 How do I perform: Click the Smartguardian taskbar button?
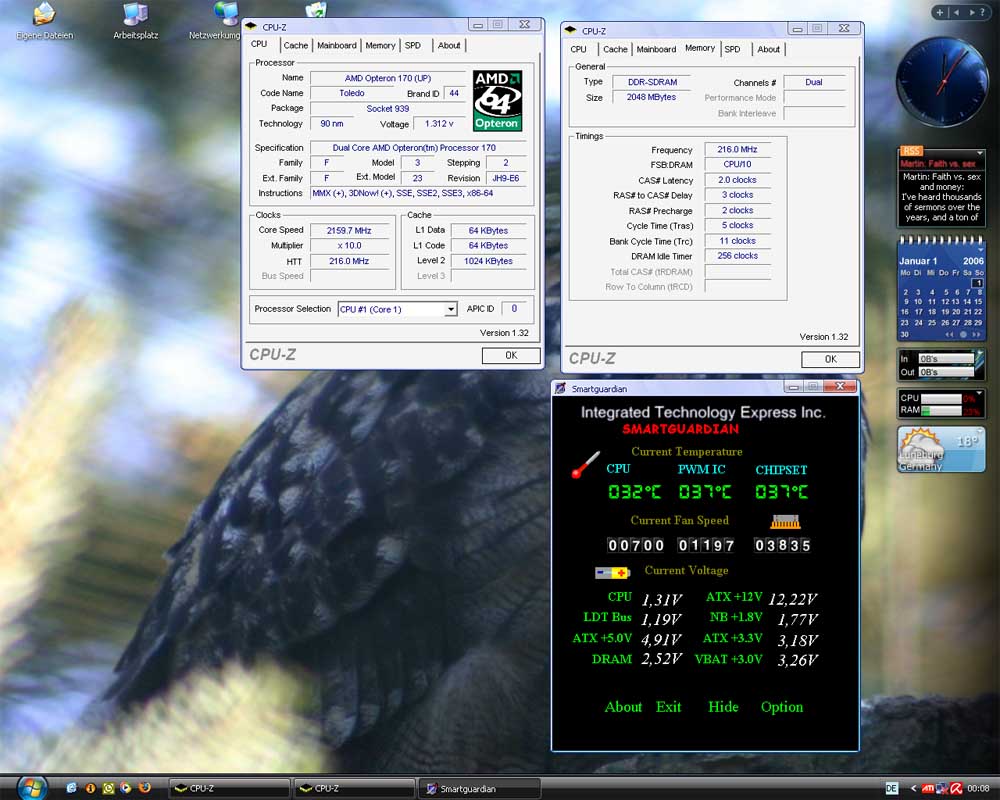(480, 789)
